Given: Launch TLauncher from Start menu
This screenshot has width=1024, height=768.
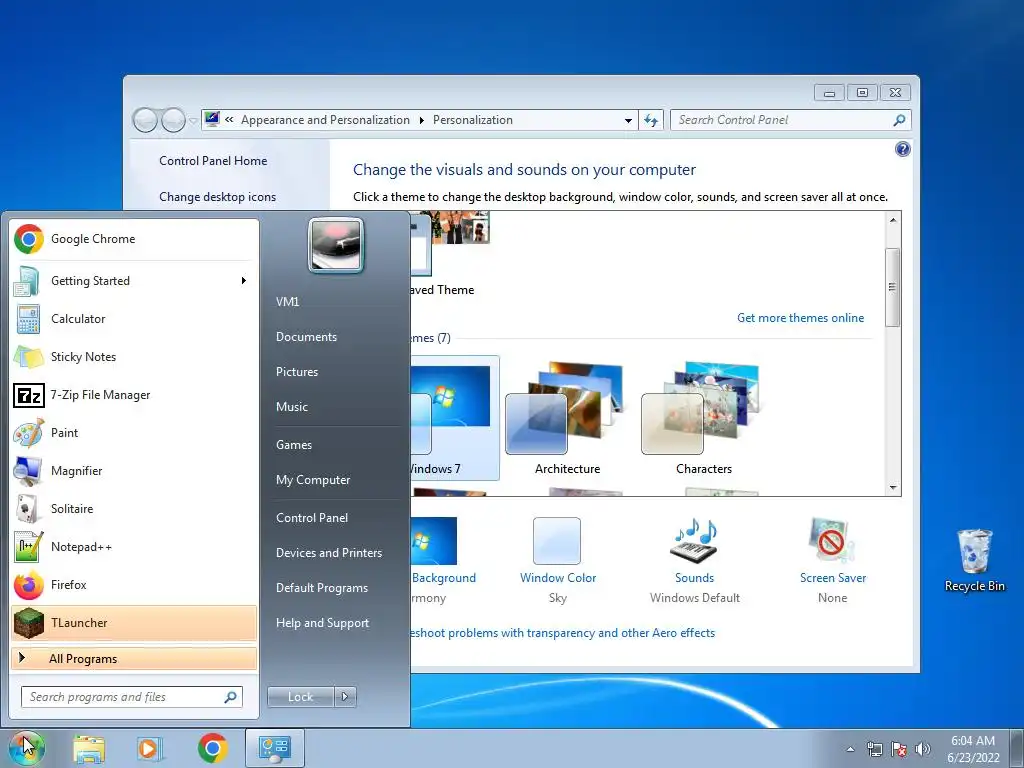Looking at the screenshot, I should tap(134, 622).
